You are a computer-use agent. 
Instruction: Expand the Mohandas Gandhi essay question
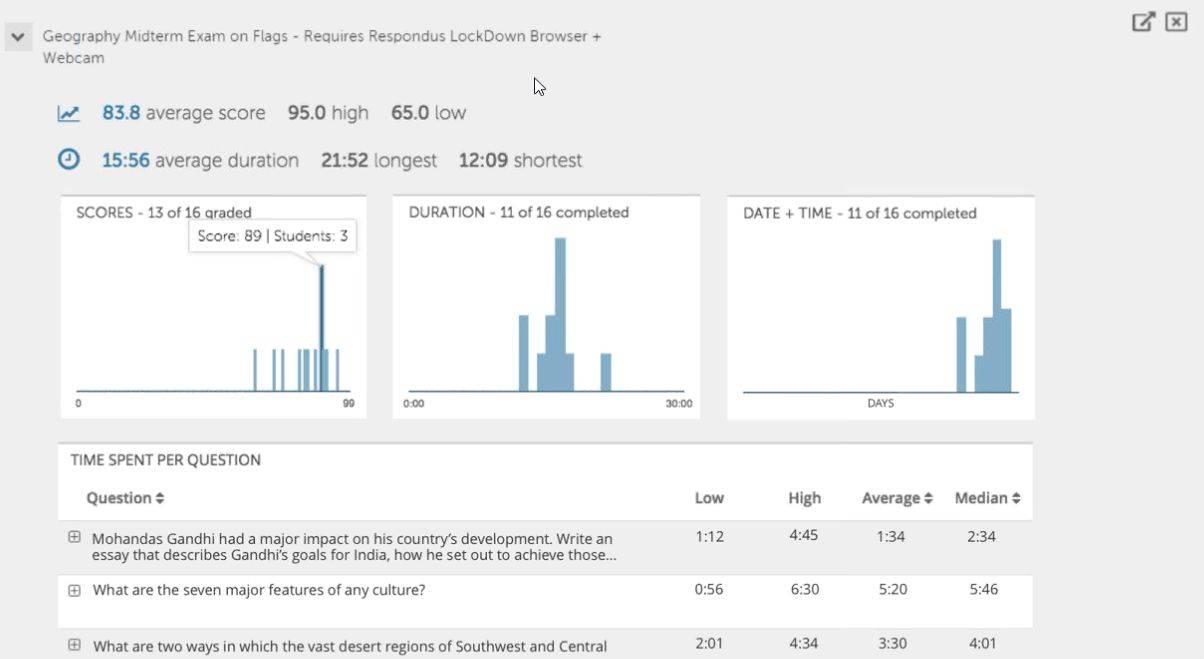click(x=74, y=537)
